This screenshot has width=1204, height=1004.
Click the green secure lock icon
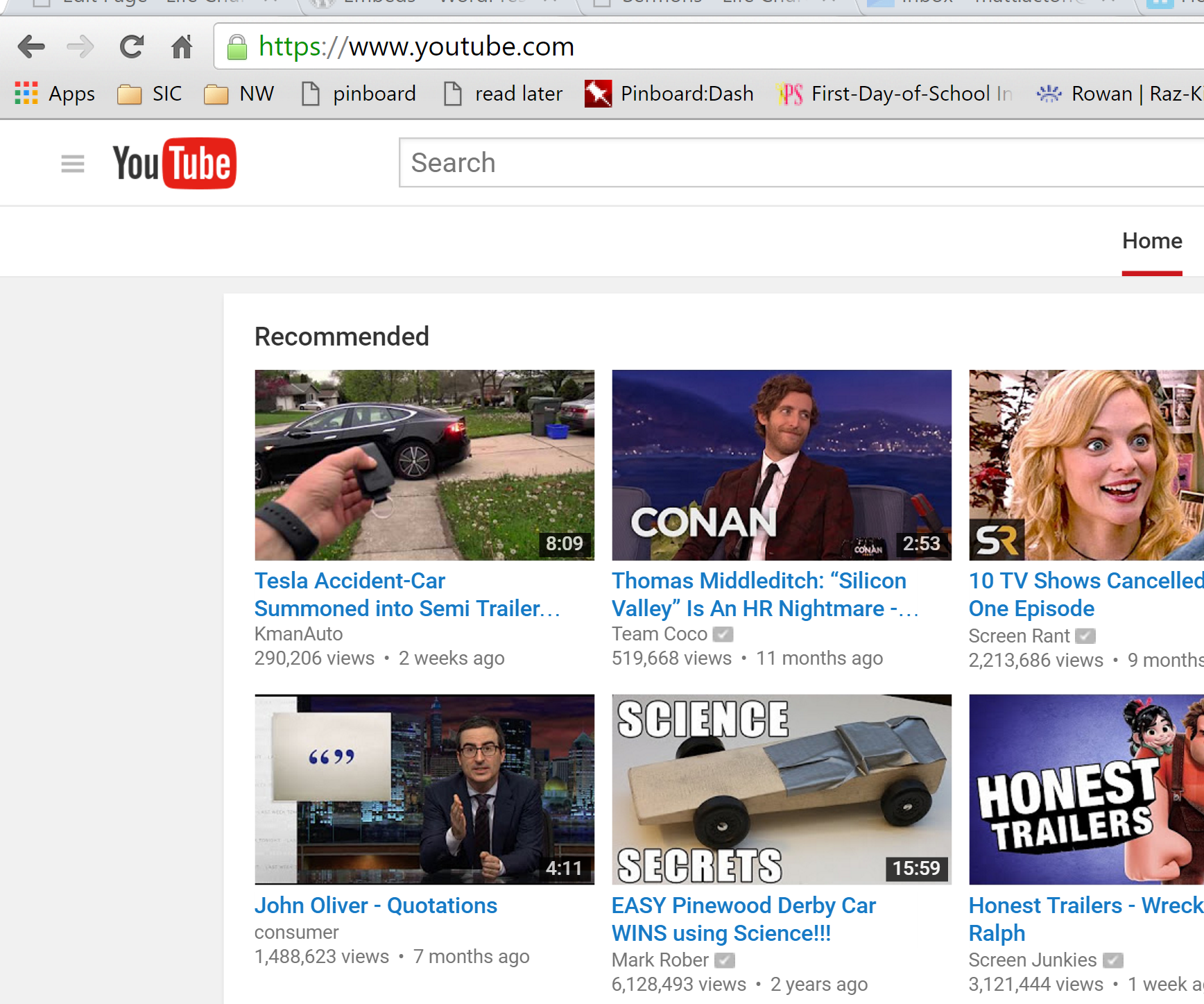click(237, 47)
